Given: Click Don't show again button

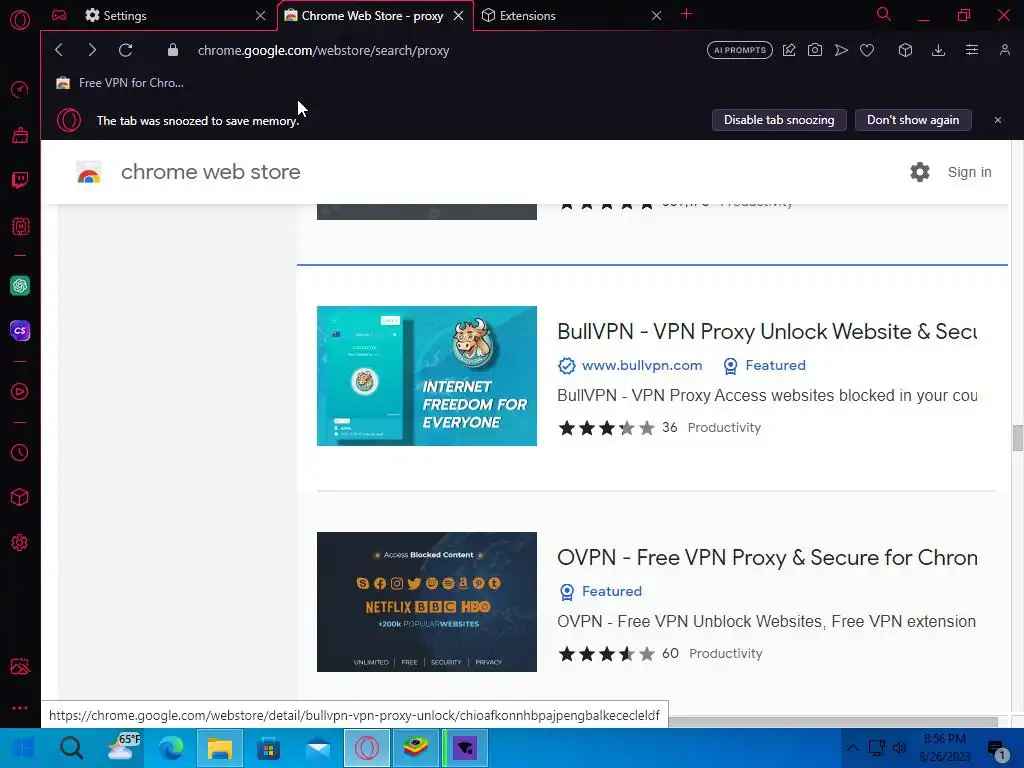Looking at the screenshot, I should point(913,120).
